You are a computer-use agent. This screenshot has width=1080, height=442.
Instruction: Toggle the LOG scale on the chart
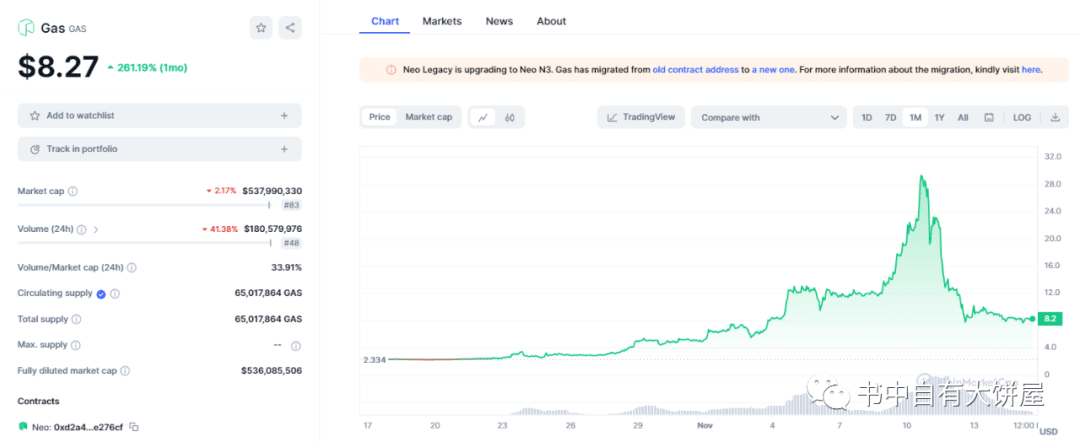(x=1021, y=117)
